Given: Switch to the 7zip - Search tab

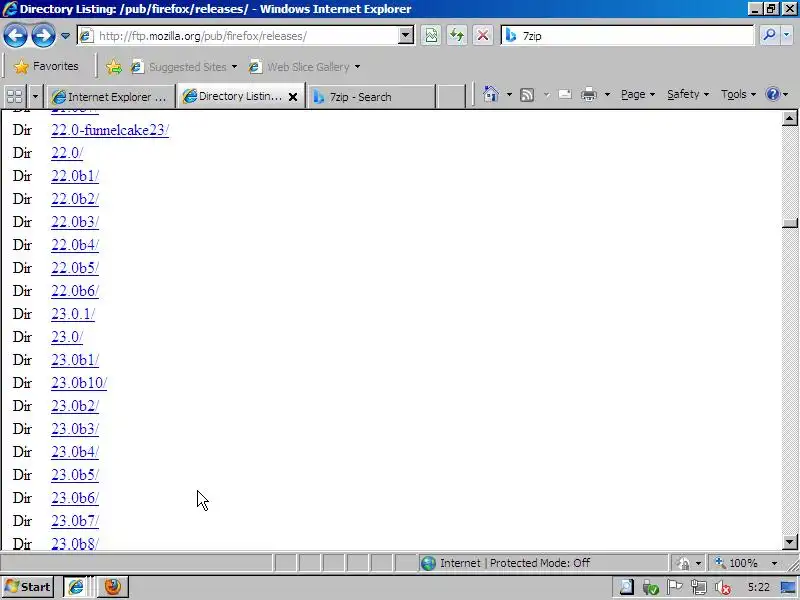Looking at the screenshot, I should point(371,96).
